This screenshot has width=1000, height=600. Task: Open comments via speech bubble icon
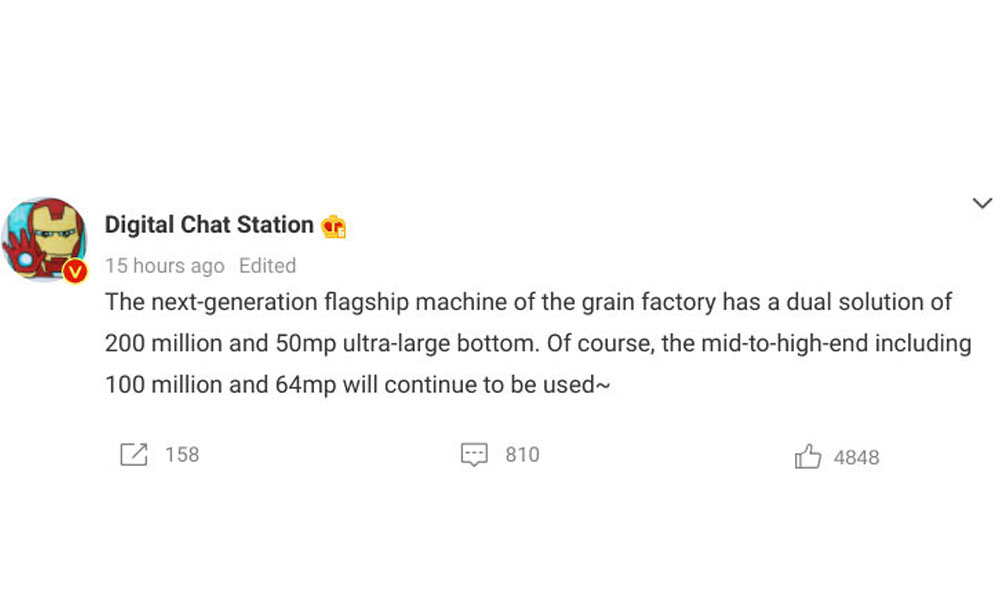pyautogui.click(x=473, y=456)
